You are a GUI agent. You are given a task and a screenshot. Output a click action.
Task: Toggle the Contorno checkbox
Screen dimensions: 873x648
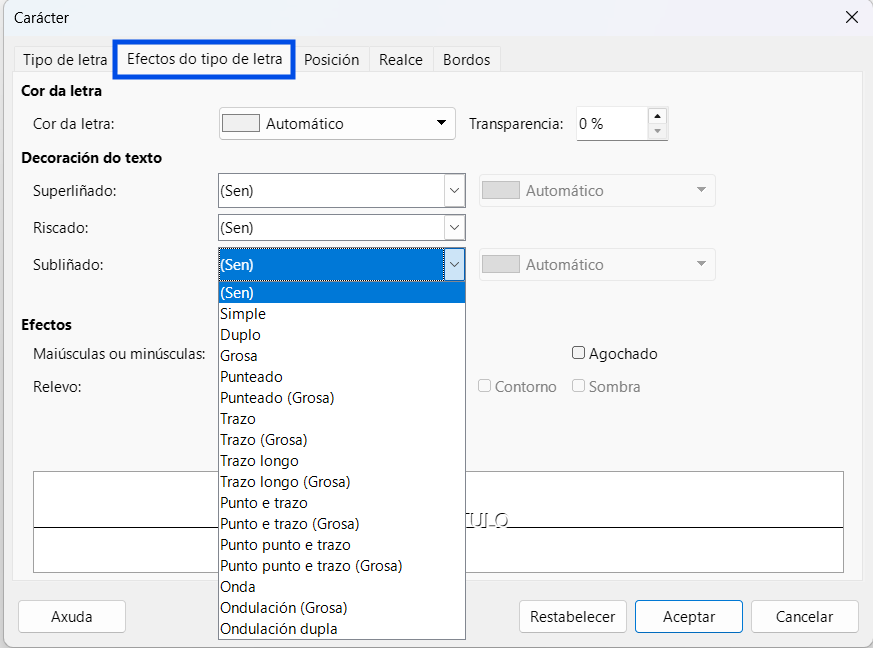[484, 386]
